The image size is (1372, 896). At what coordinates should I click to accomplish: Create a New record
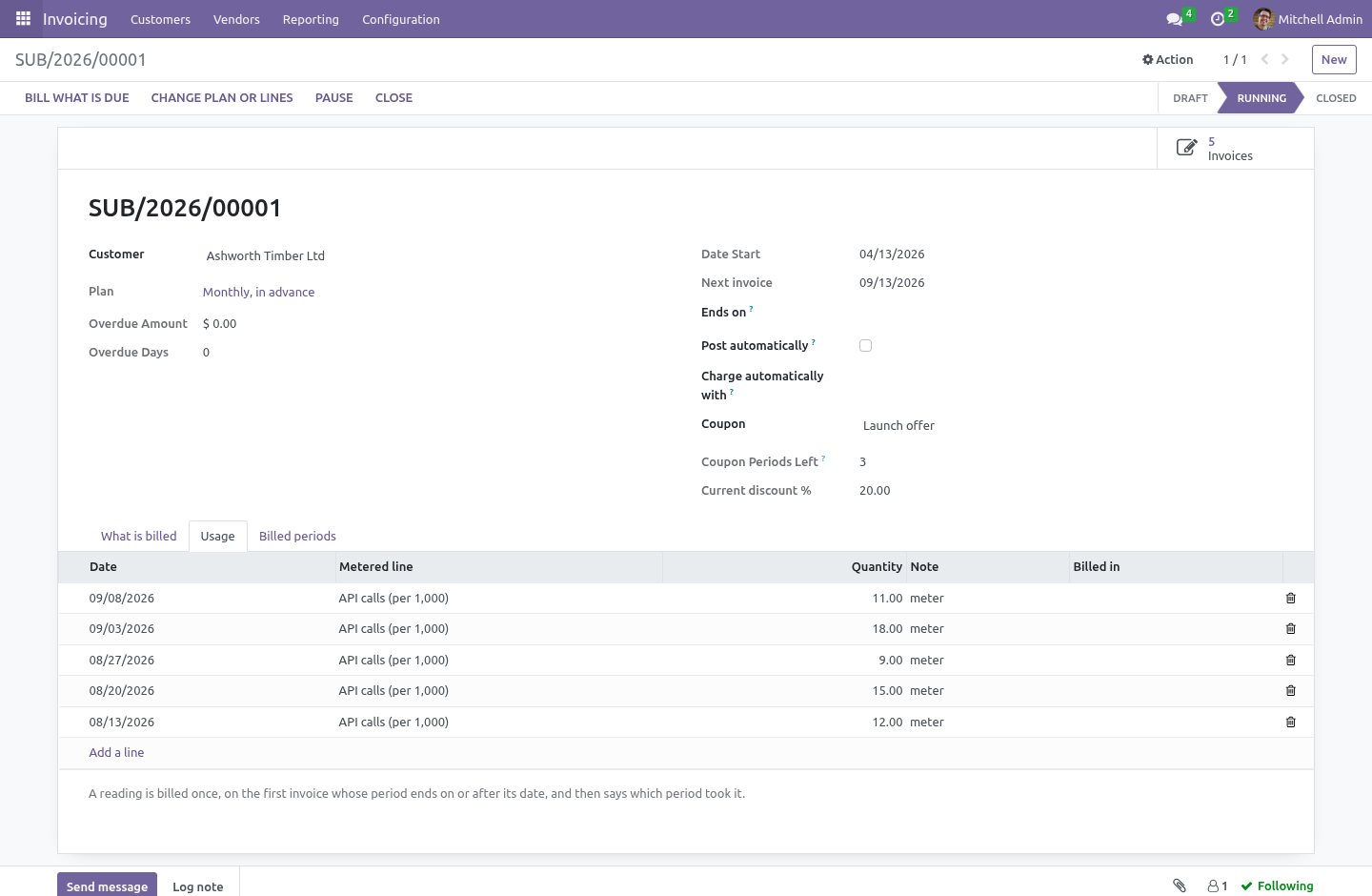1334,59
